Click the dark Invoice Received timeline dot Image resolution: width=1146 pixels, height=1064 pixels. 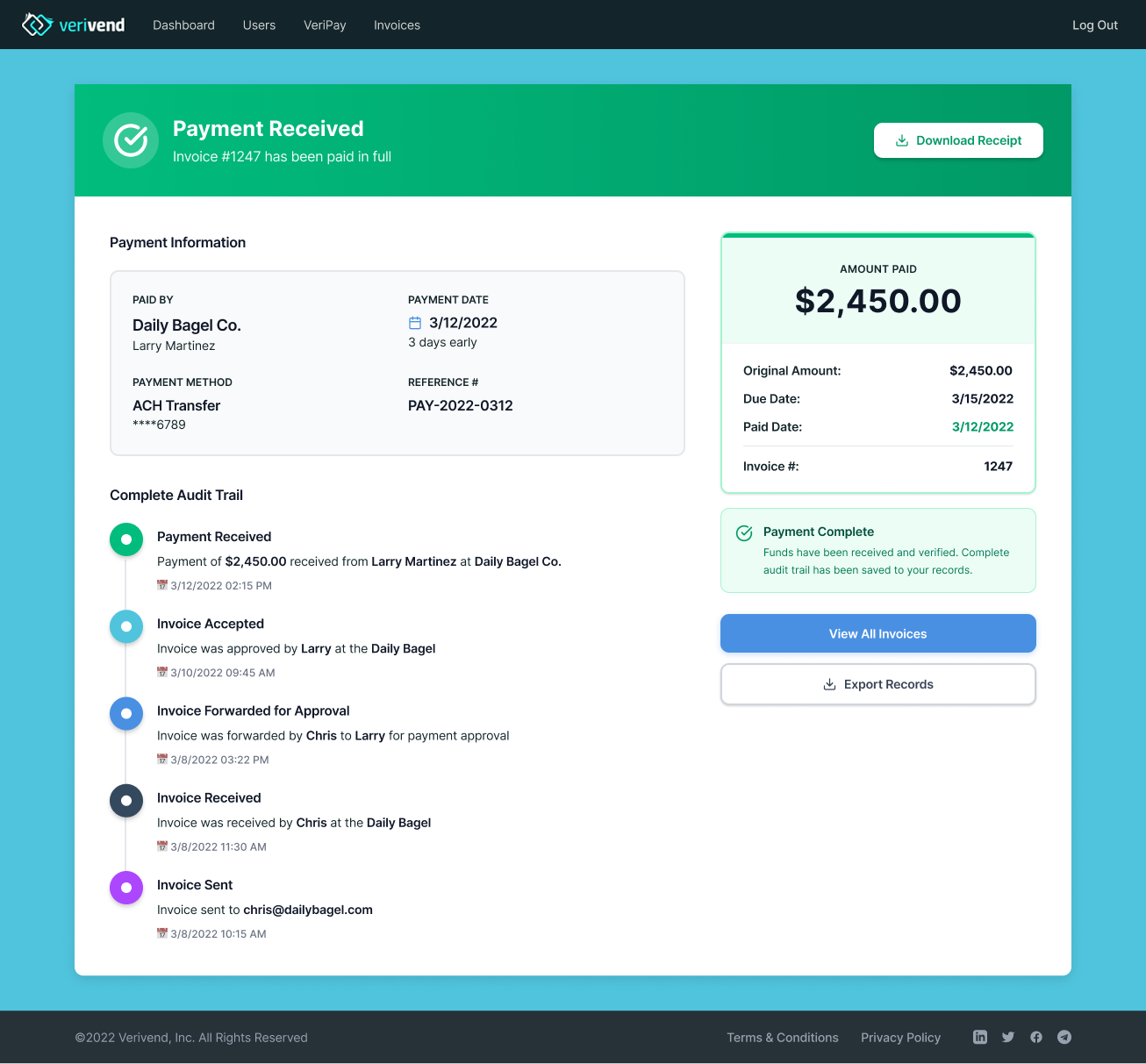pyautogui.click(x=126, y=801)
